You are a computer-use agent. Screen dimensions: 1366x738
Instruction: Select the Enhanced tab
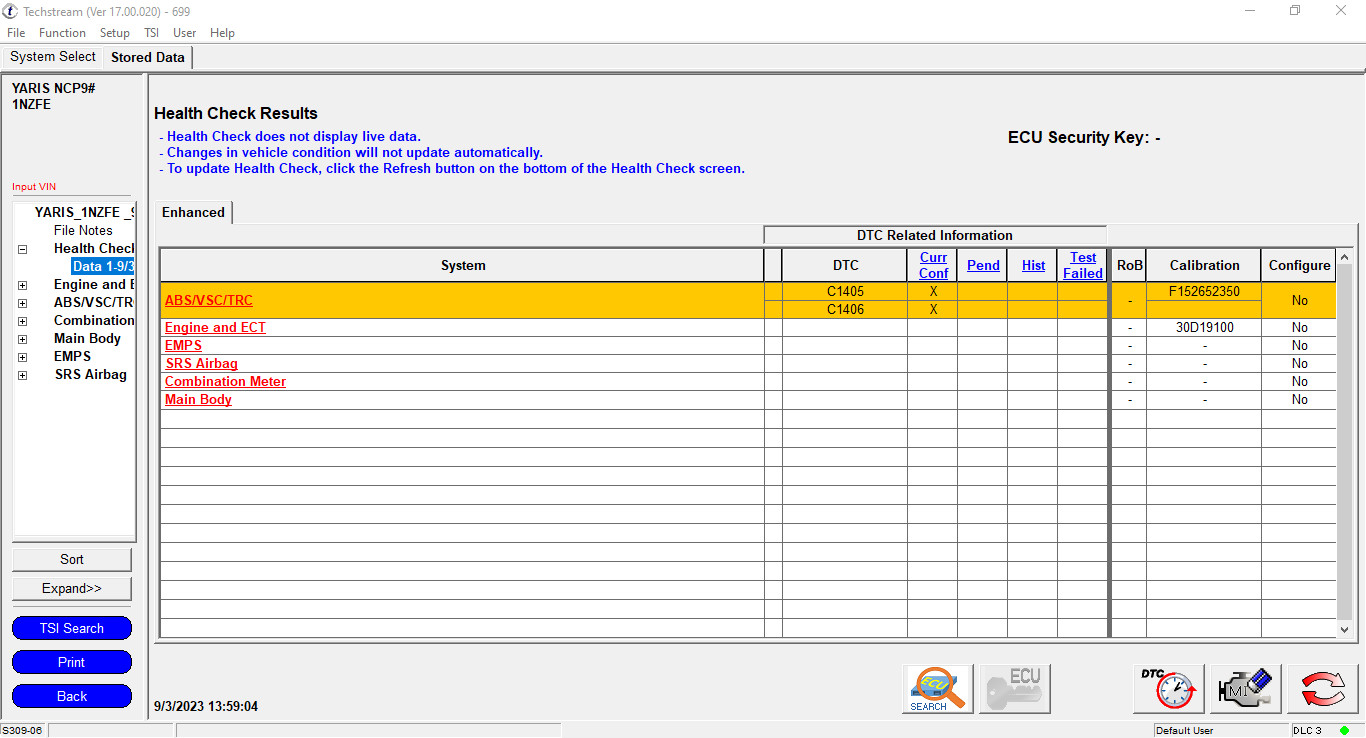coord(194,212)
